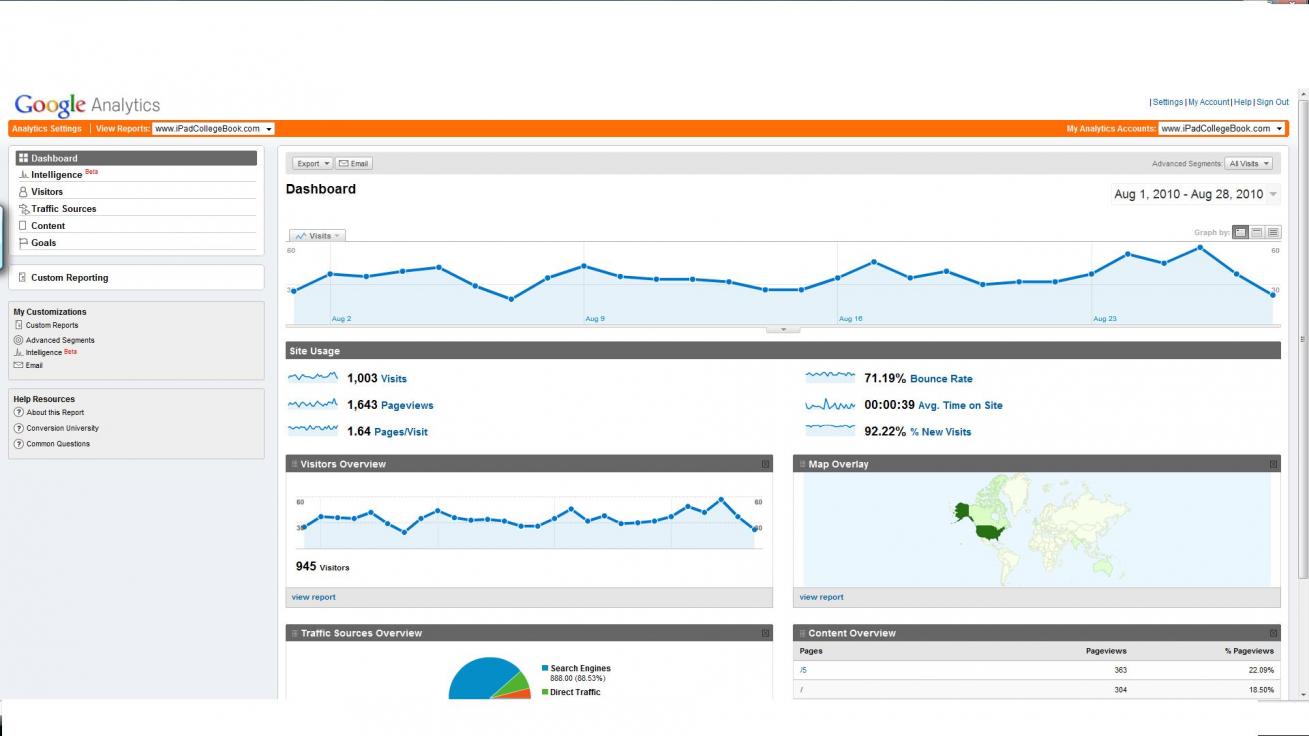
Task: Set Graph by to the third (month) view
Action: coord(1273,232)
